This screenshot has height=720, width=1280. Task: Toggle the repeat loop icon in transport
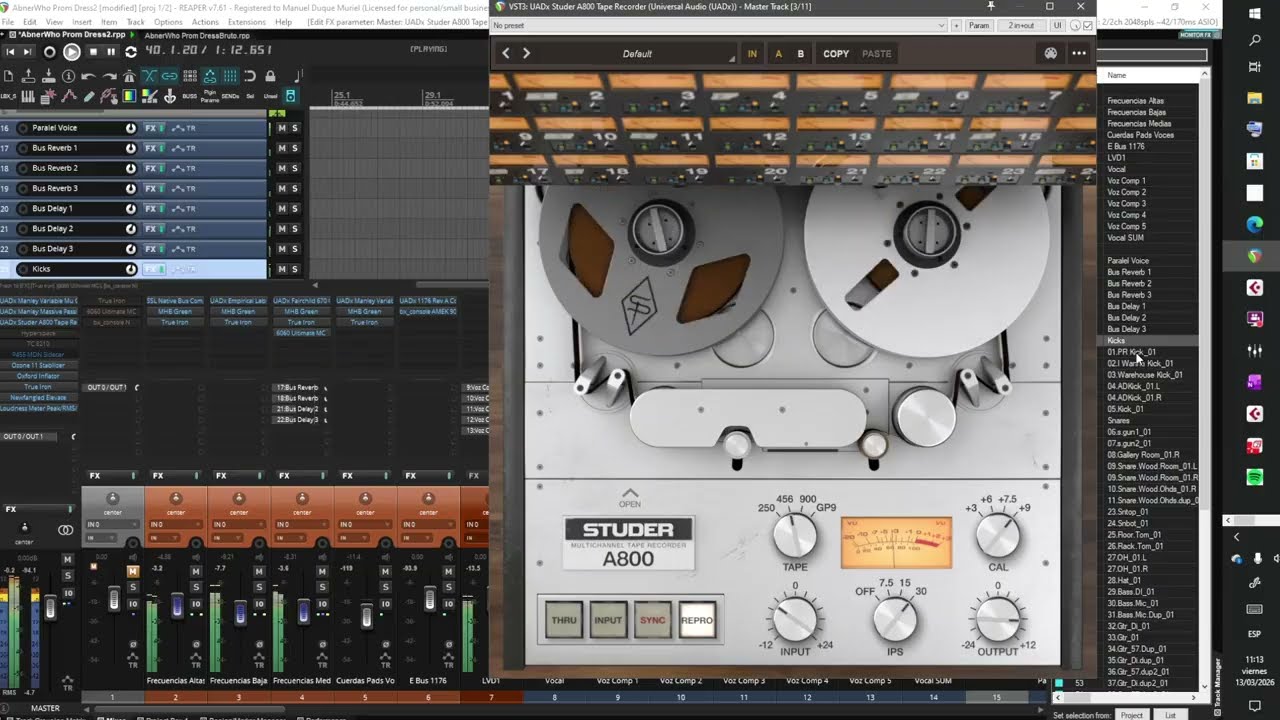tap(131, 52)
